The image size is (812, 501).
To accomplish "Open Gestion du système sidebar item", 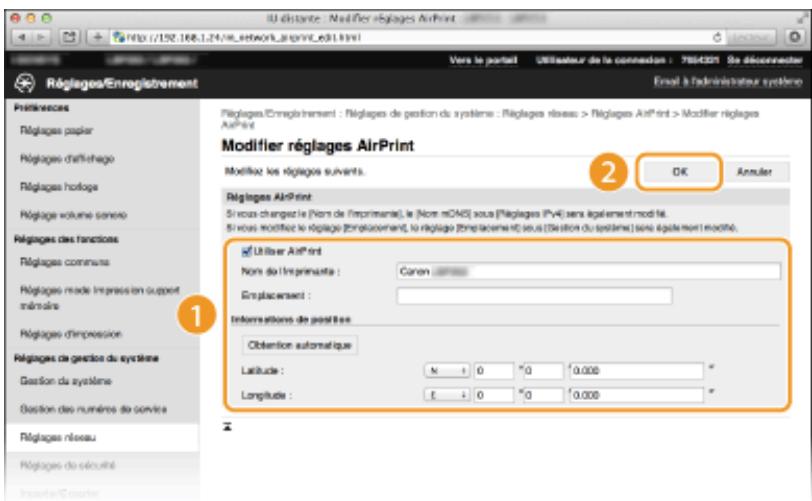I will (x=66, y=381).
